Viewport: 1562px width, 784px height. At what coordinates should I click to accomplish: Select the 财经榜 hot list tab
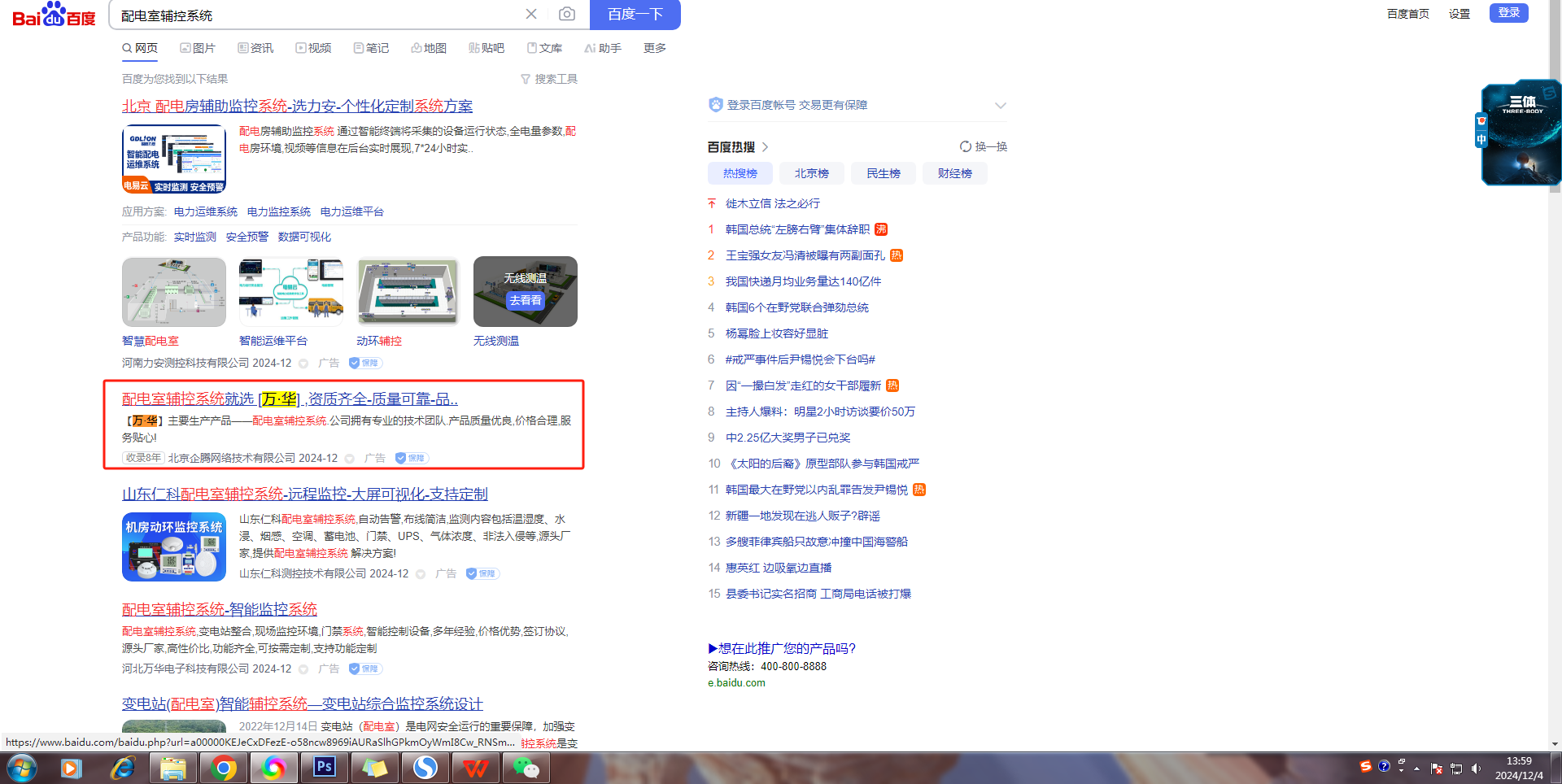click(x=955, y=173)
